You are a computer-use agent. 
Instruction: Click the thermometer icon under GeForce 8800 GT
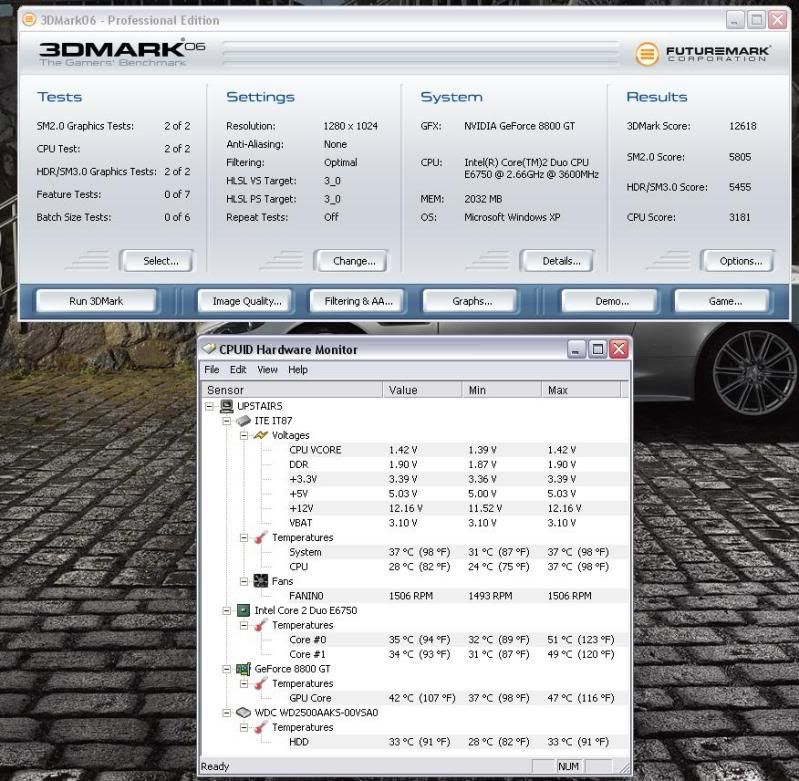coord(261,684)
